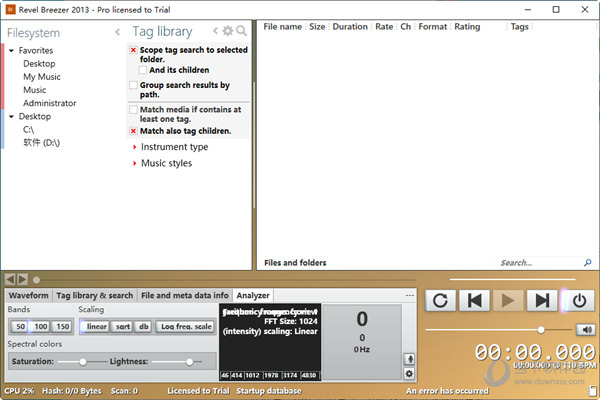Sort by Duration column header

point(350,27)
